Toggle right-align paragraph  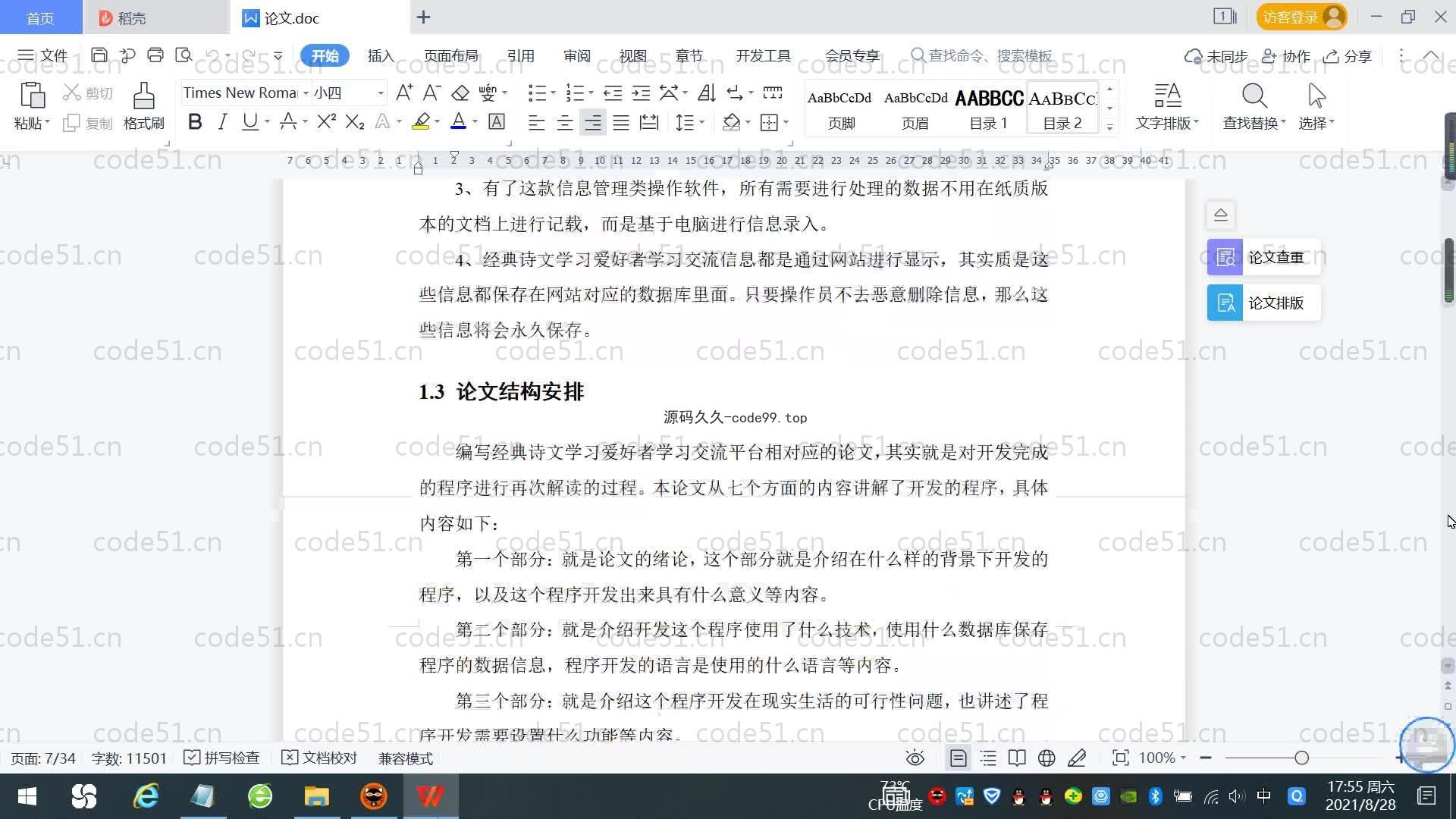[593, 122]
